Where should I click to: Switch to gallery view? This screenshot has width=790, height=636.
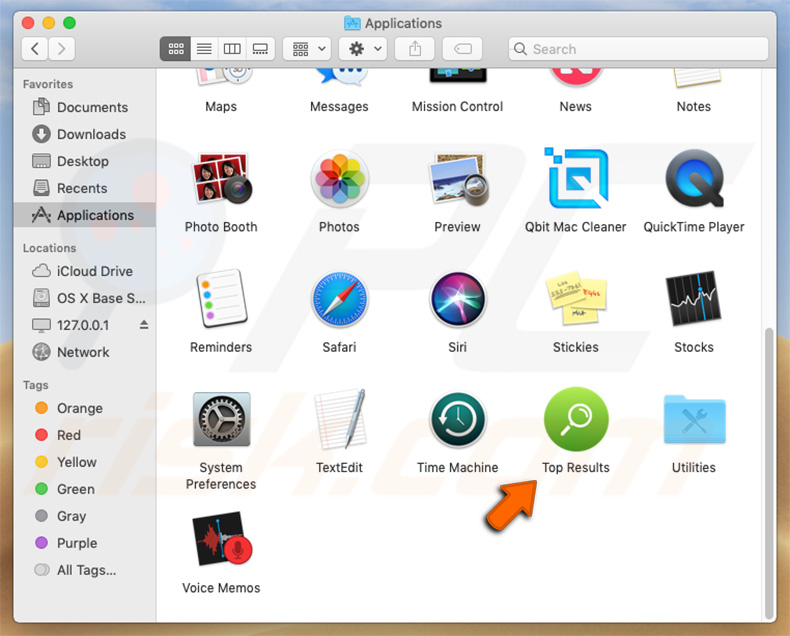[260, 49]
